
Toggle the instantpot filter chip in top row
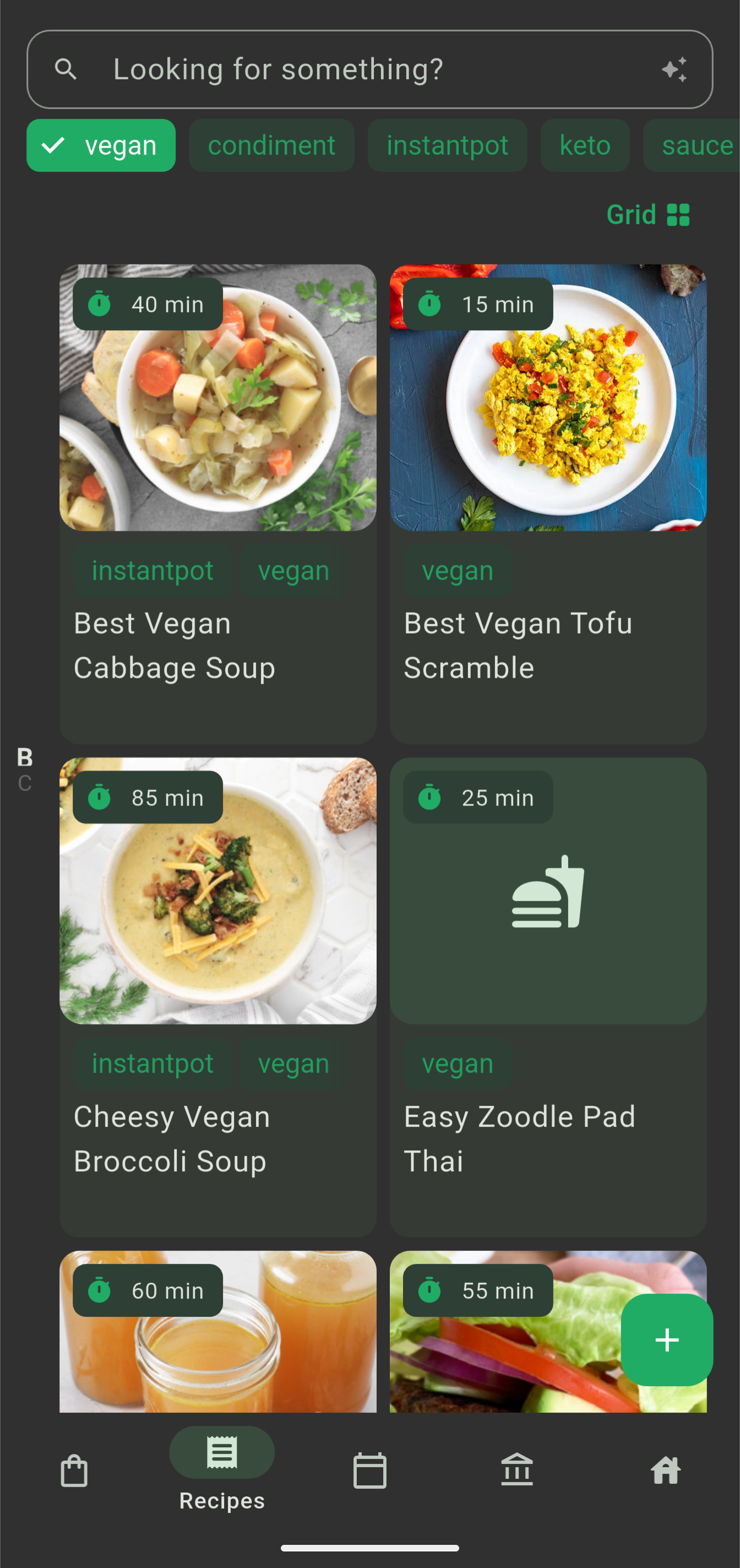447,145
